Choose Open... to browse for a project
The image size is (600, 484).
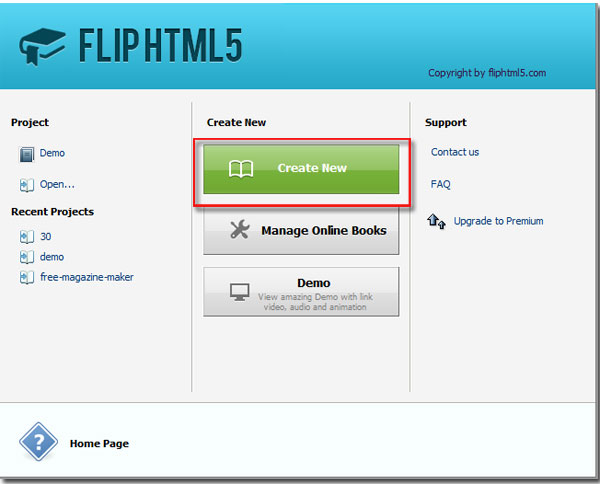tap(57, 184)
